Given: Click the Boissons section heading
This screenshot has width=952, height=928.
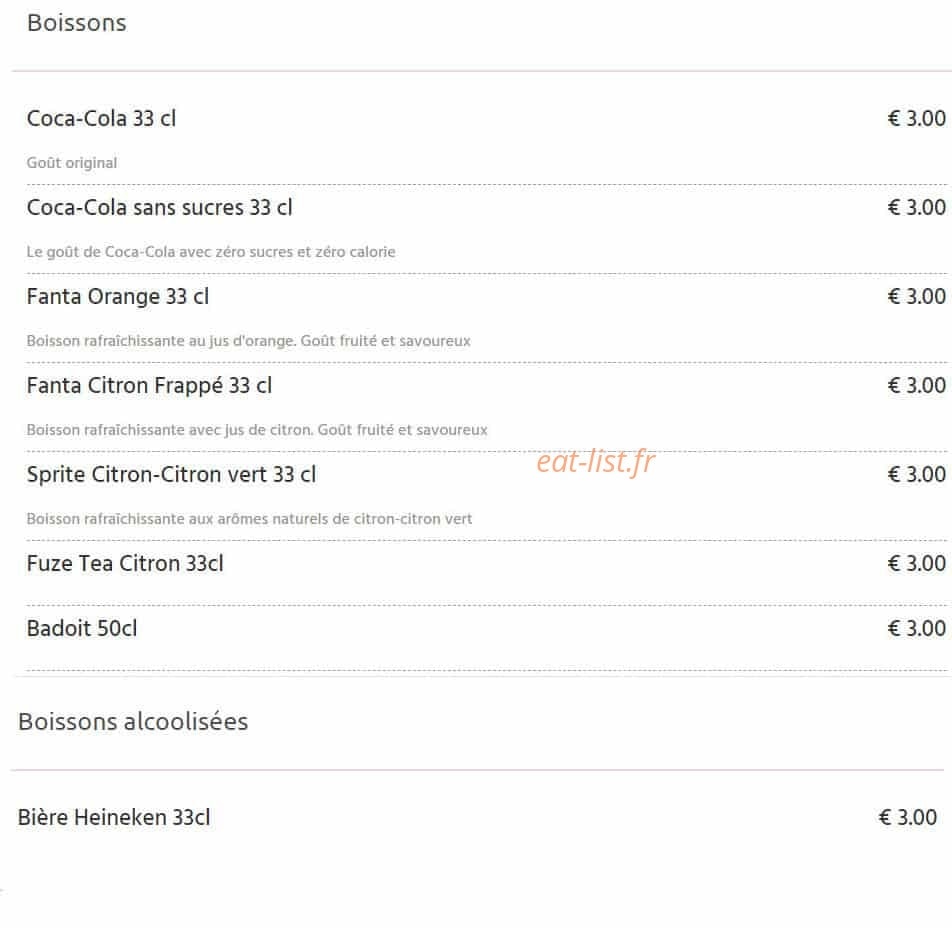Looking at the screenshot, I should tap(77, 23).
